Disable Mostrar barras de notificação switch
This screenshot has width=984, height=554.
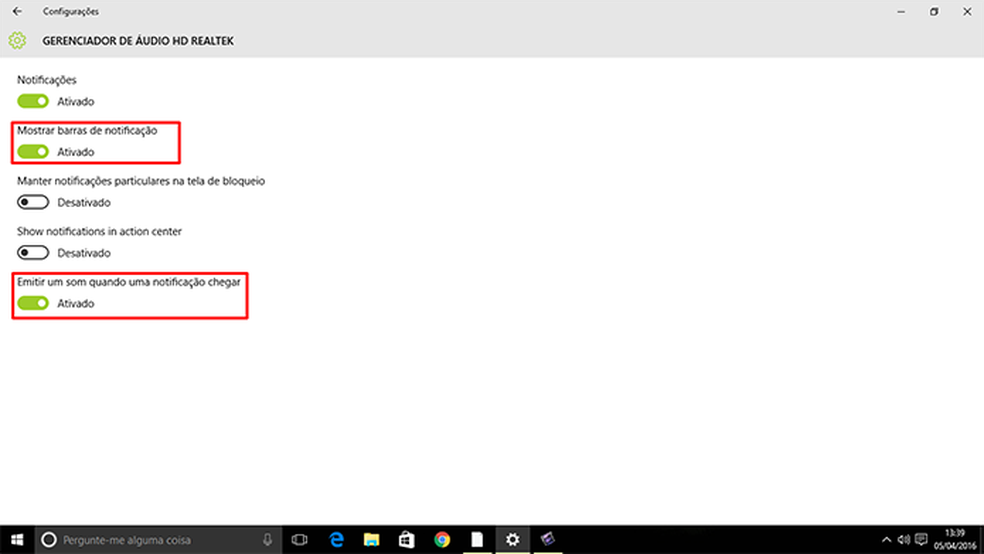click(x=33, y=152)
